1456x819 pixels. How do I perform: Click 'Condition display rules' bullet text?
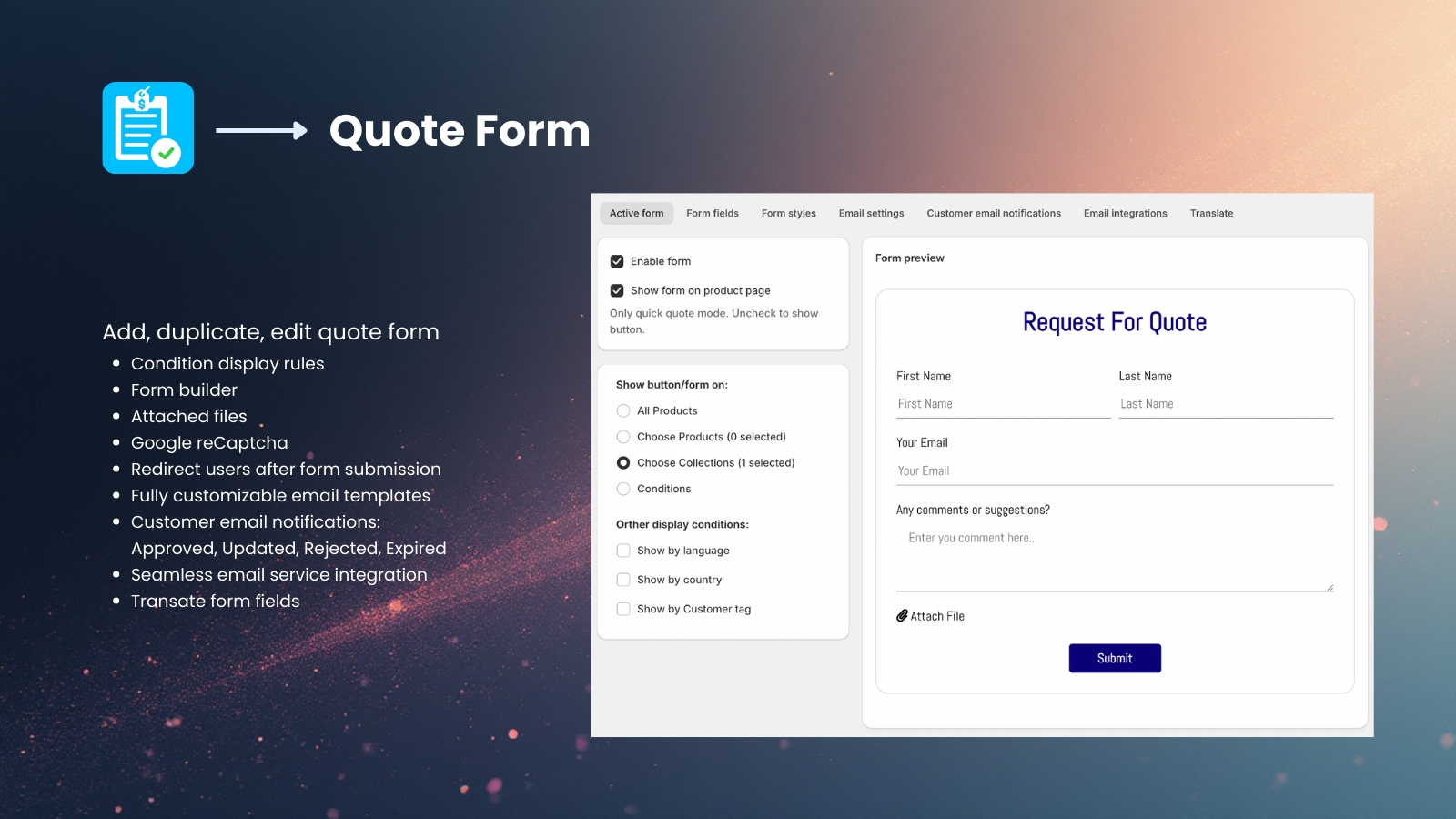point(227,363)
